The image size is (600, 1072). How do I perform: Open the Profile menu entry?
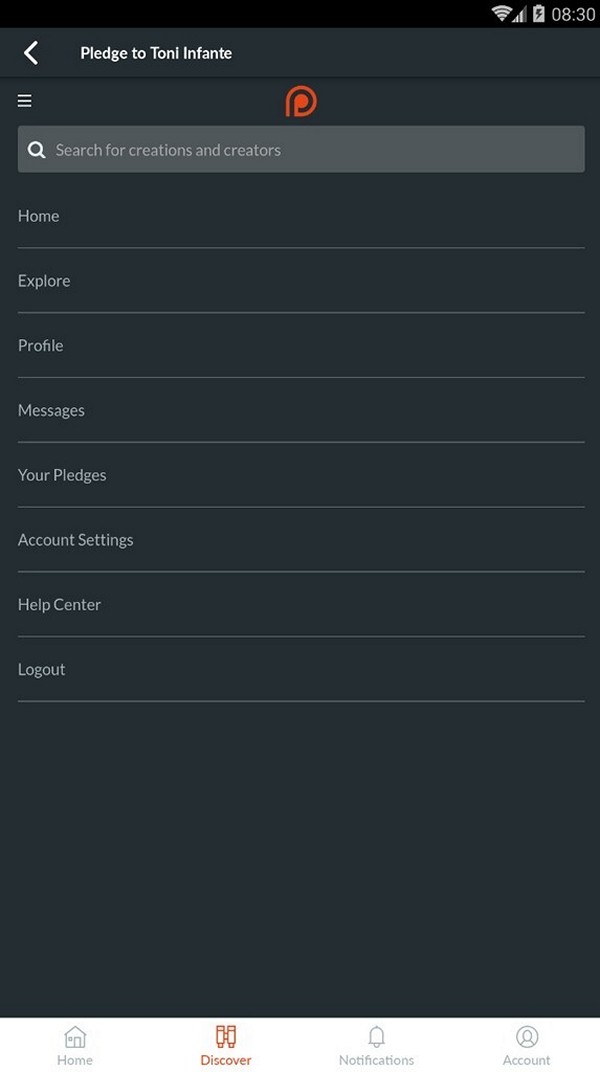tap(301, 346)
